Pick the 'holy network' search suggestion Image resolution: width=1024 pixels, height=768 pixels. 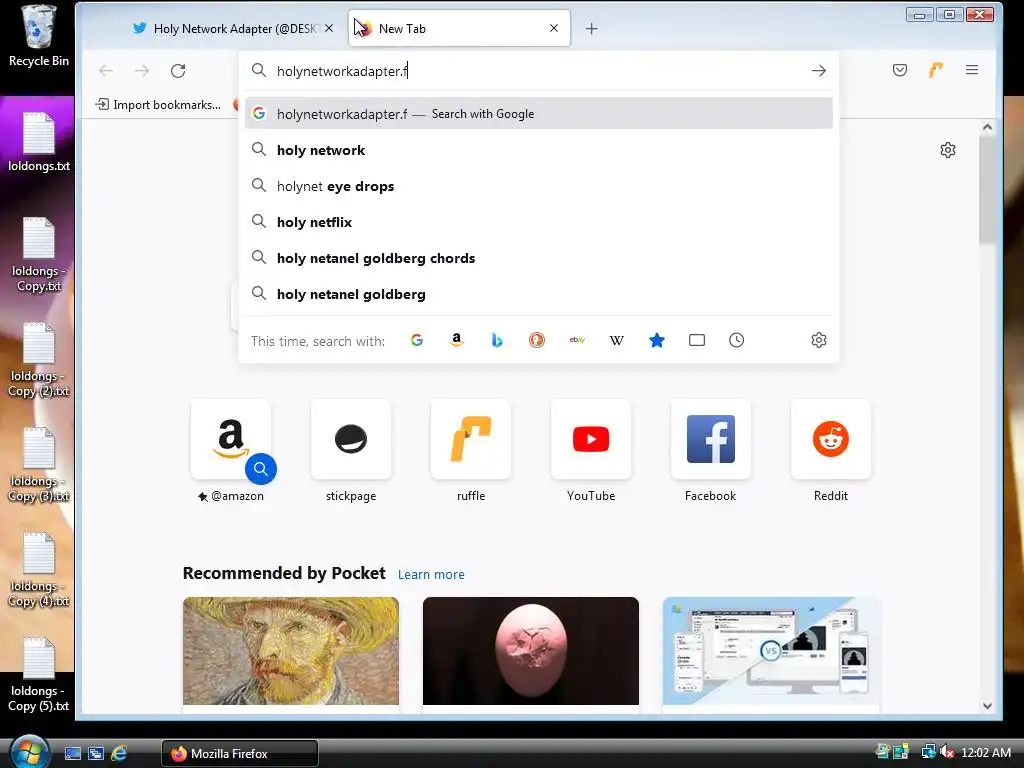click(x=539, y=150)
